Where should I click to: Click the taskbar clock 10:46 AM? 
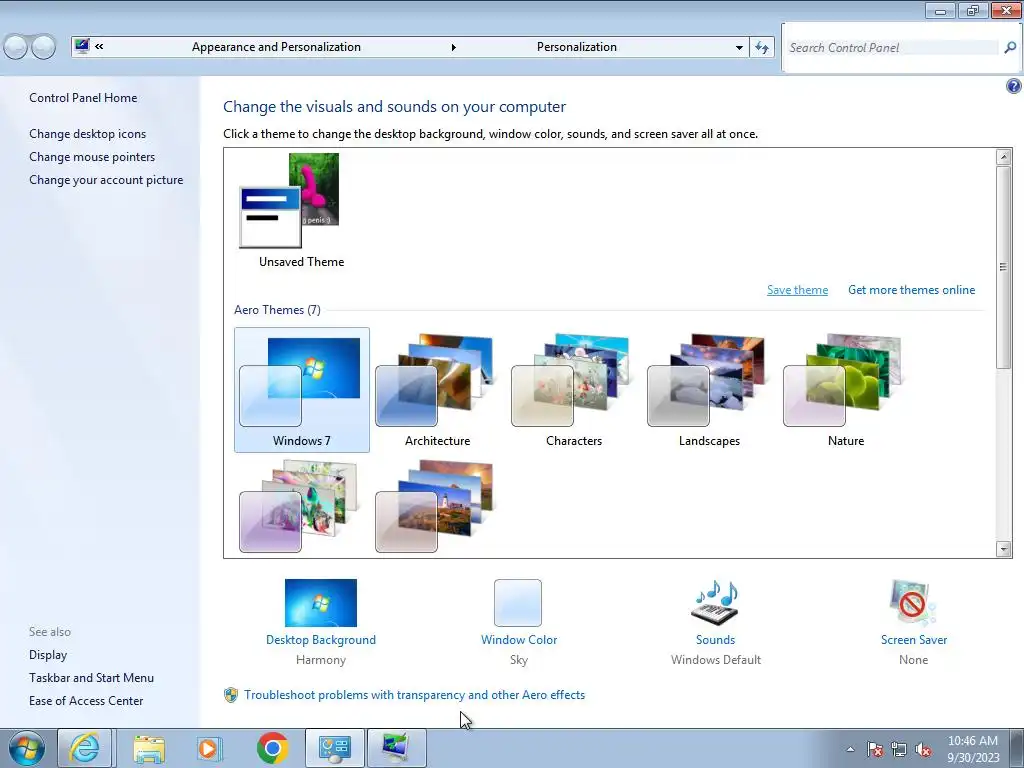pos(973,749)
